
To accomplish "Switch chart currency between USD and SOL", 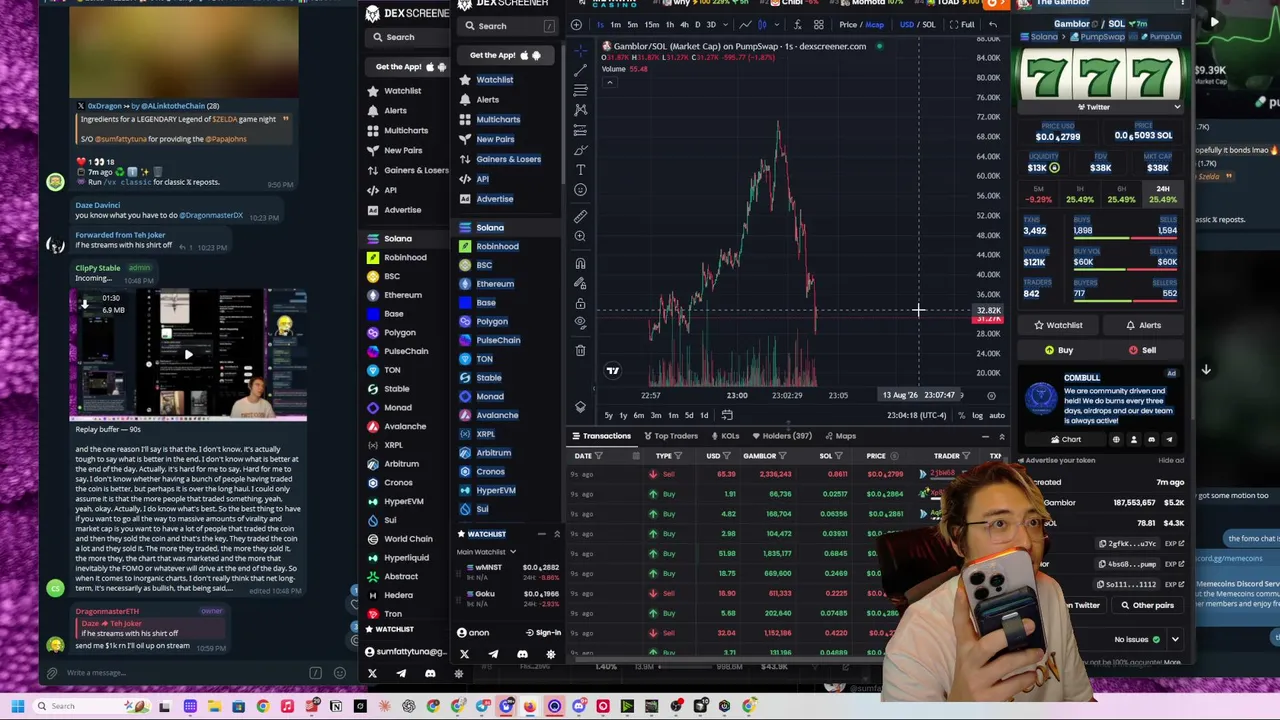I will coord(918,25).
